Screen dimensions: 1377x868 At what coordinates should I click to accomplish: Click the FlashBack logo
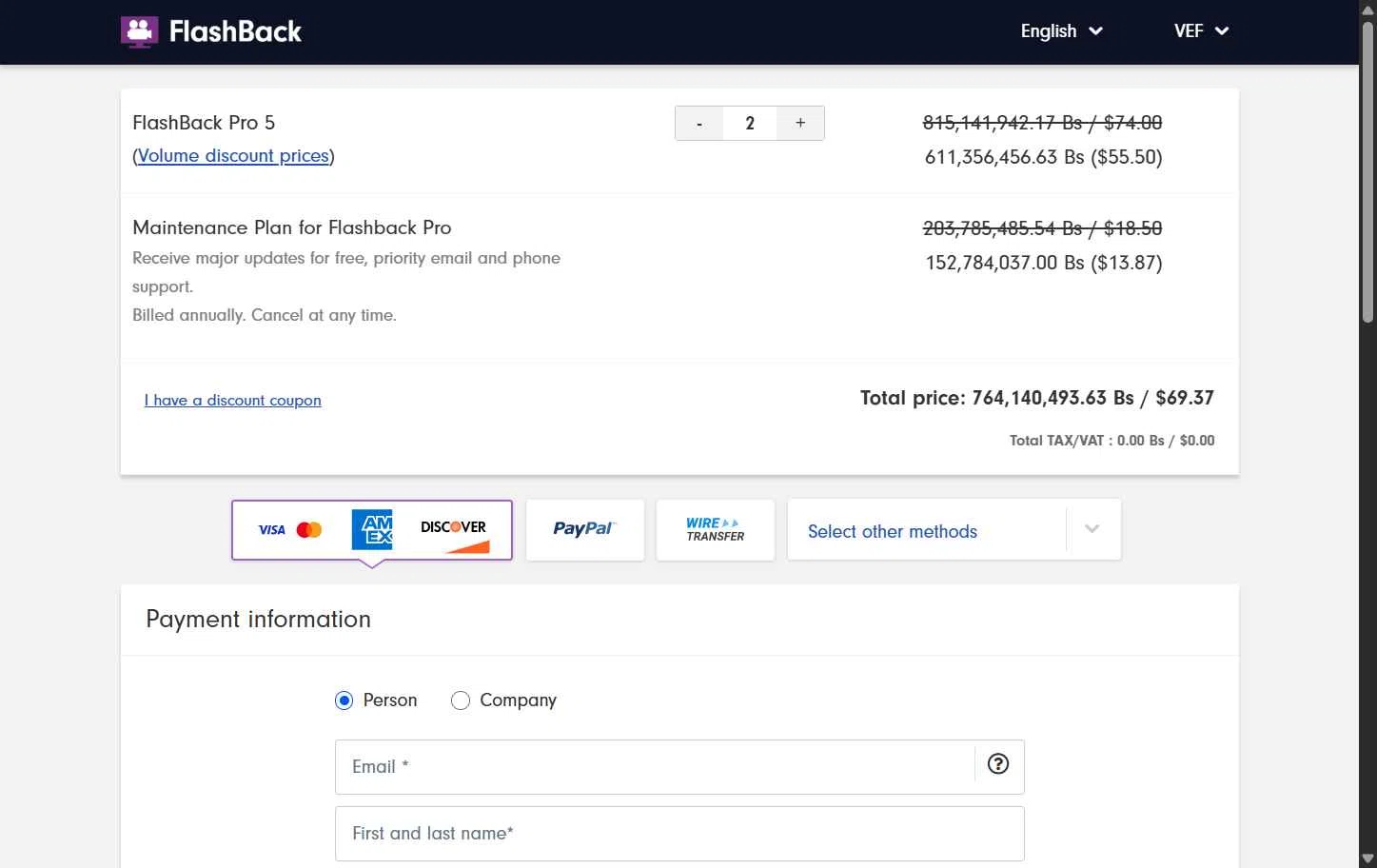click(211, 31)
